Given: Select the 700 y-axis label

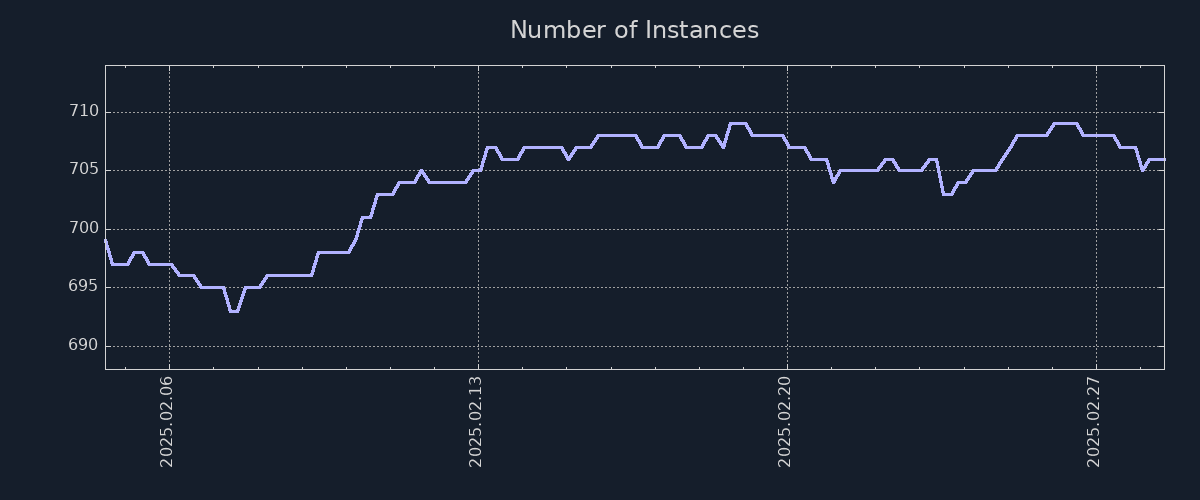Looking at the screenshot, I should point(82,228).
